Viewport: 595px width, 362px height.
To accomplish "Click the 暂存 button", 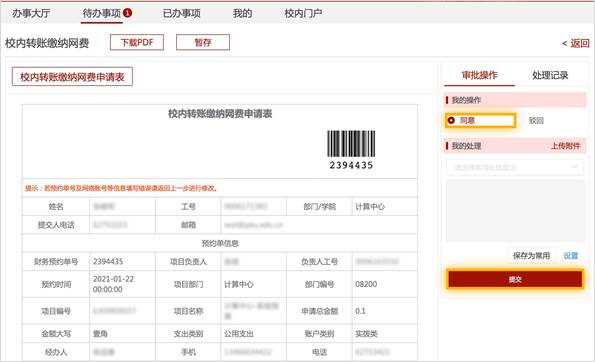I will [x=203, y=42].
